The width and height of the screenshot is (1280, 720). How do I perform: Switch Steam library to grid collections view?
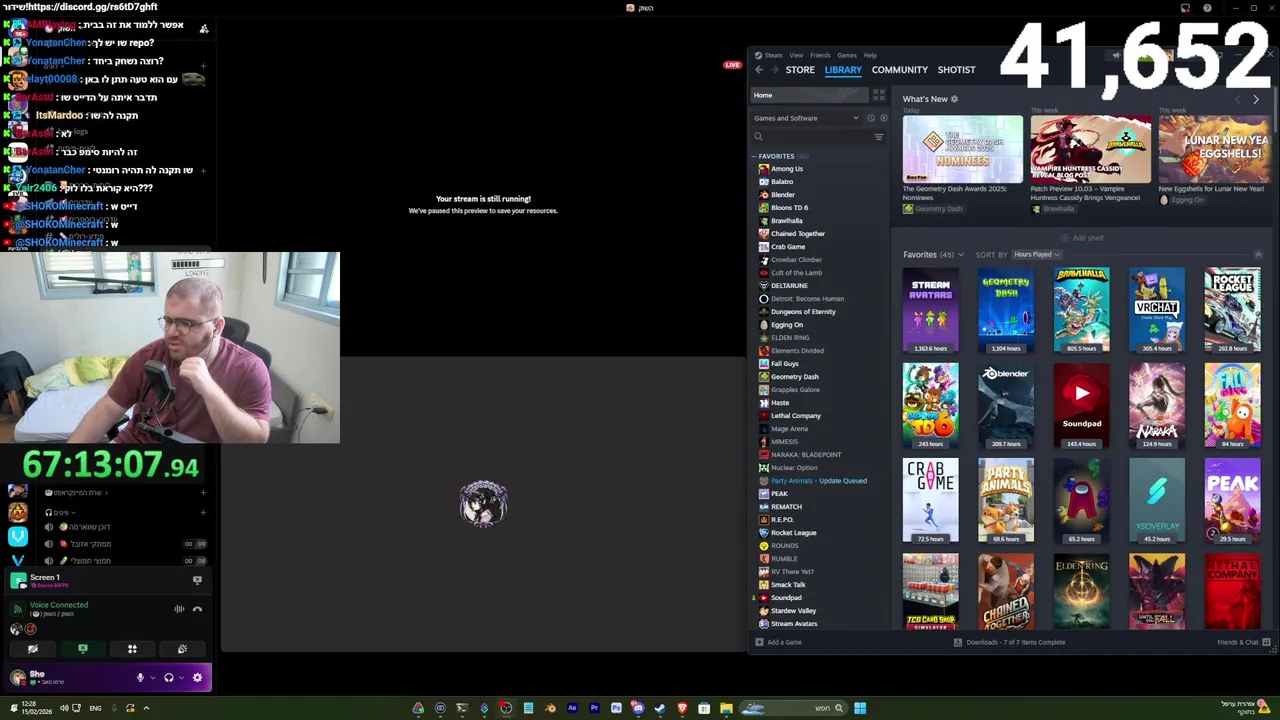(x=879, y=95)
